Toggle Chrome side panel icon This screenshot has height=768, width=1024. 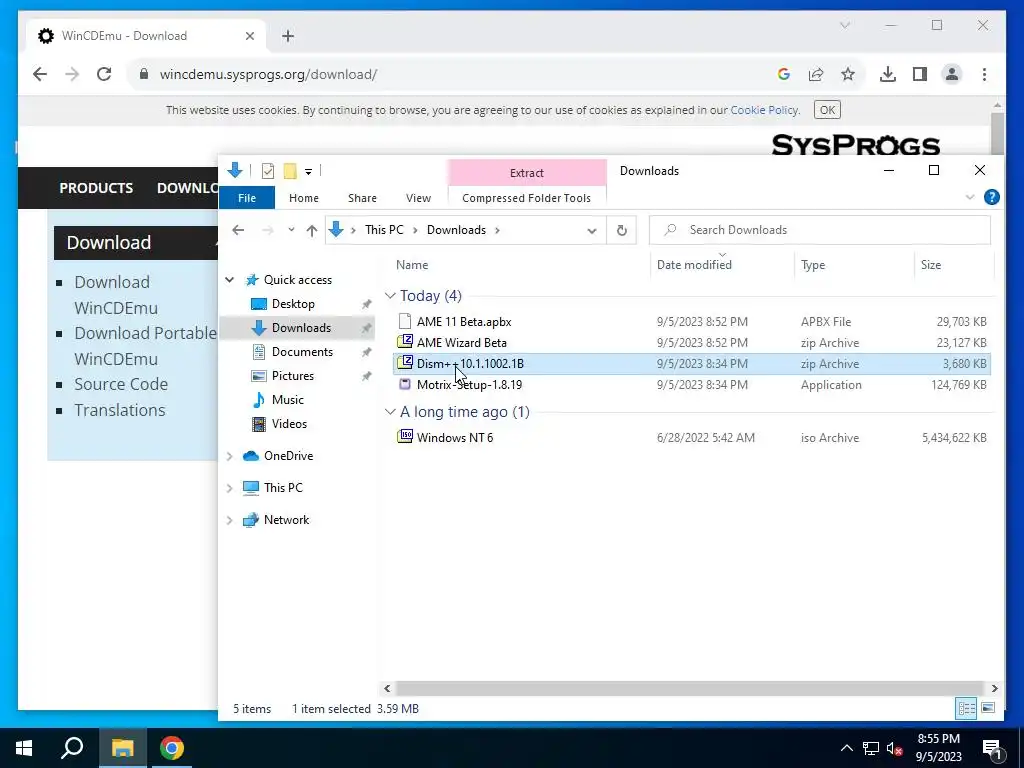click(920, 74)
